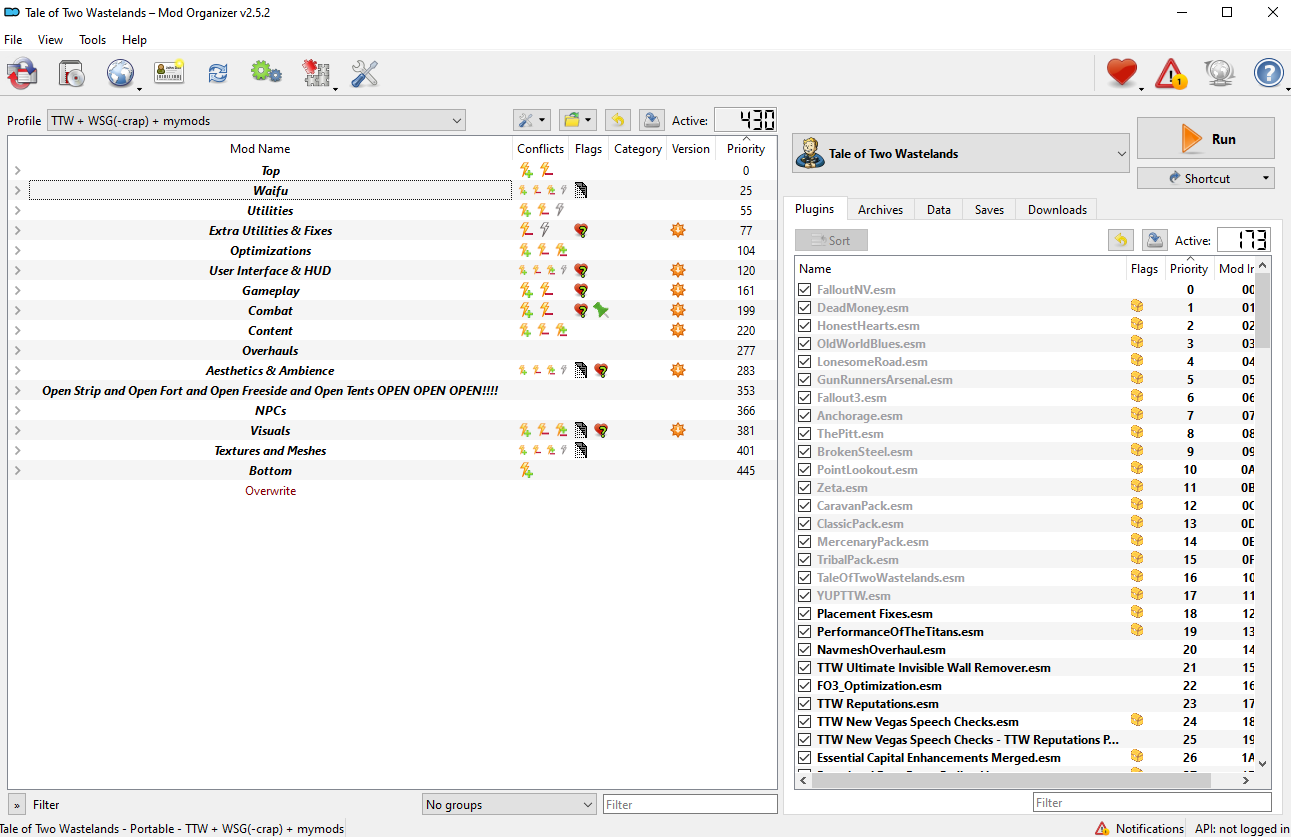The image size is (1291, 837).
Task: Click the plugin list restore backup icon
Action: [x=1121, y=240]
